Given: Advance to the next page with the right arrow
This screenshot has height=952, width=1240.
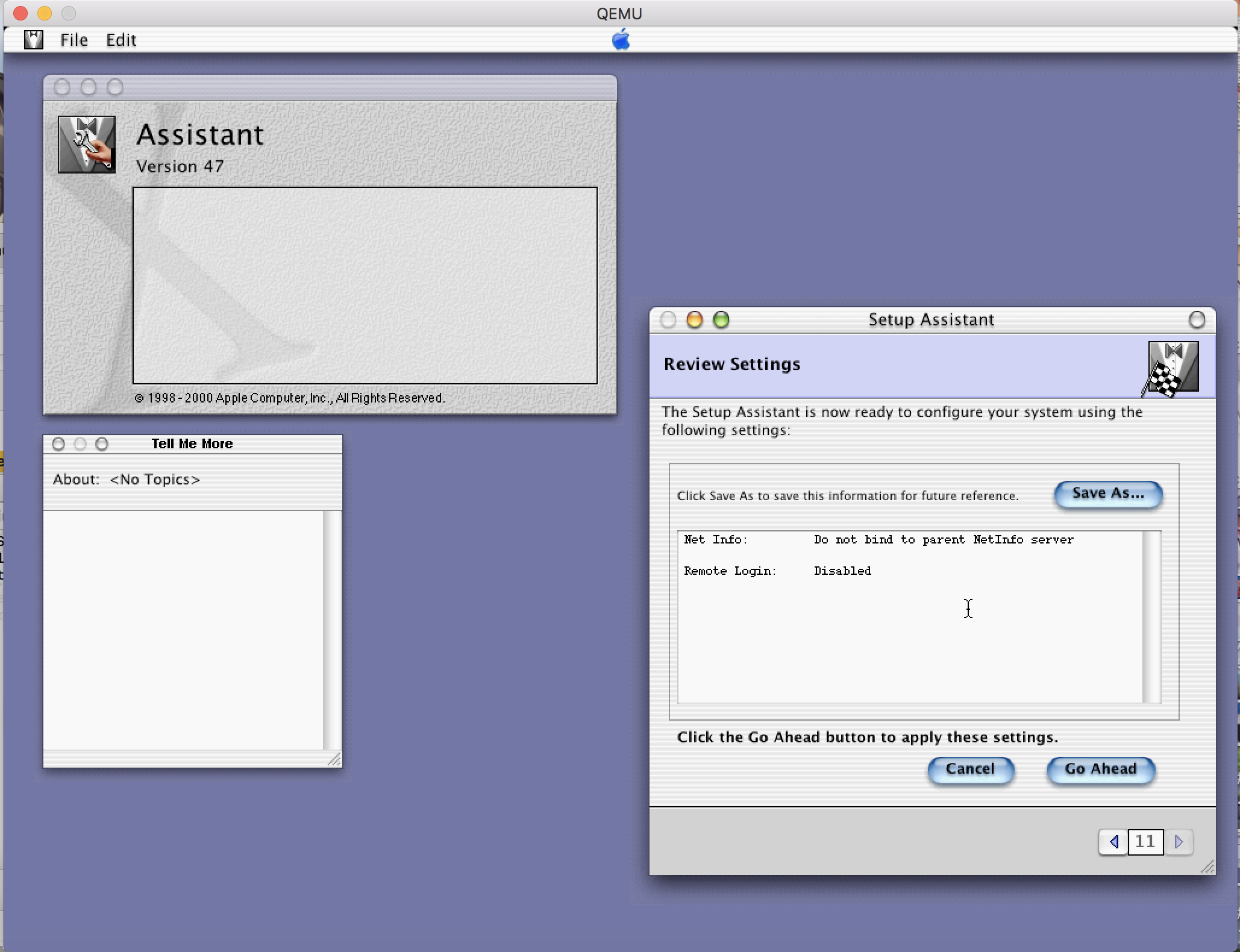Looking at the screenshot, I should pos(1179,842).
